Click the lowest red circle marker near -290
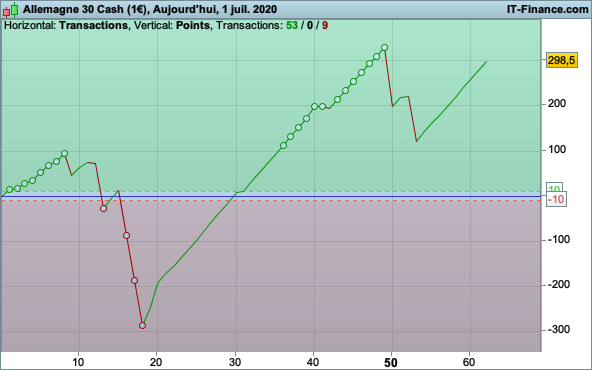This screenshot has height=370, width=592. (x=142, y=325)
